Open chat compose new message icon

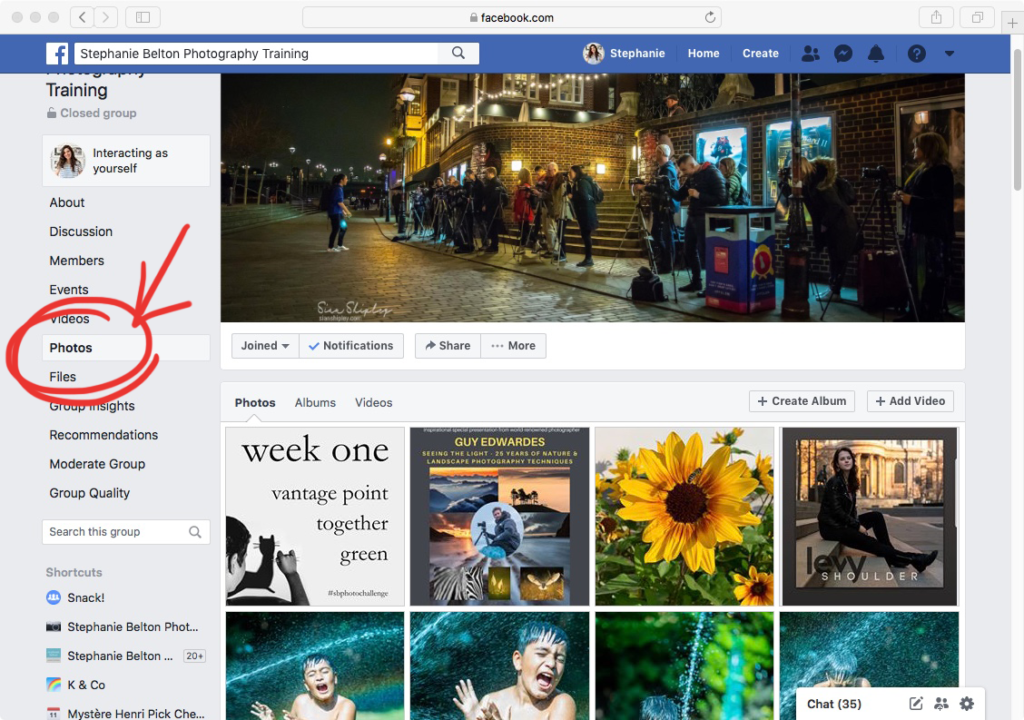tap(916, 704)
